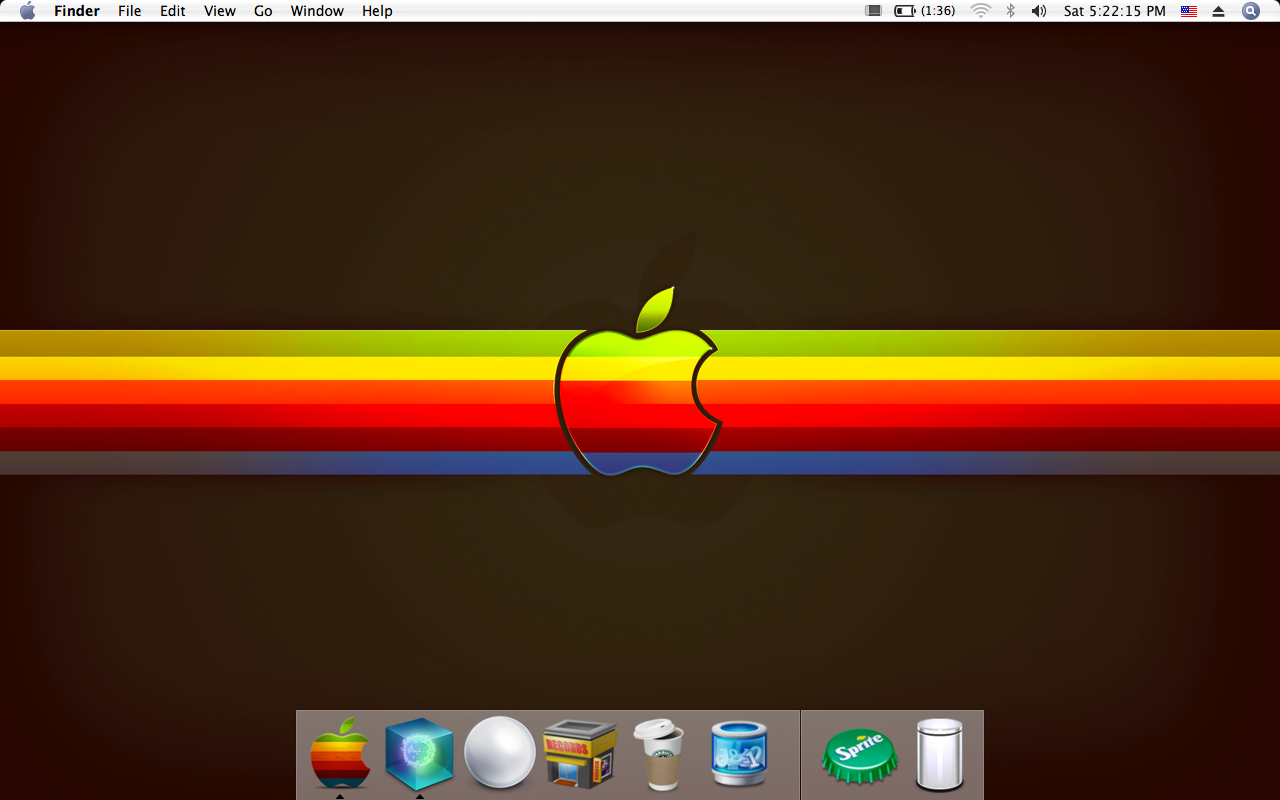Open the glowing blue cube Dock icon

point(420,753)
